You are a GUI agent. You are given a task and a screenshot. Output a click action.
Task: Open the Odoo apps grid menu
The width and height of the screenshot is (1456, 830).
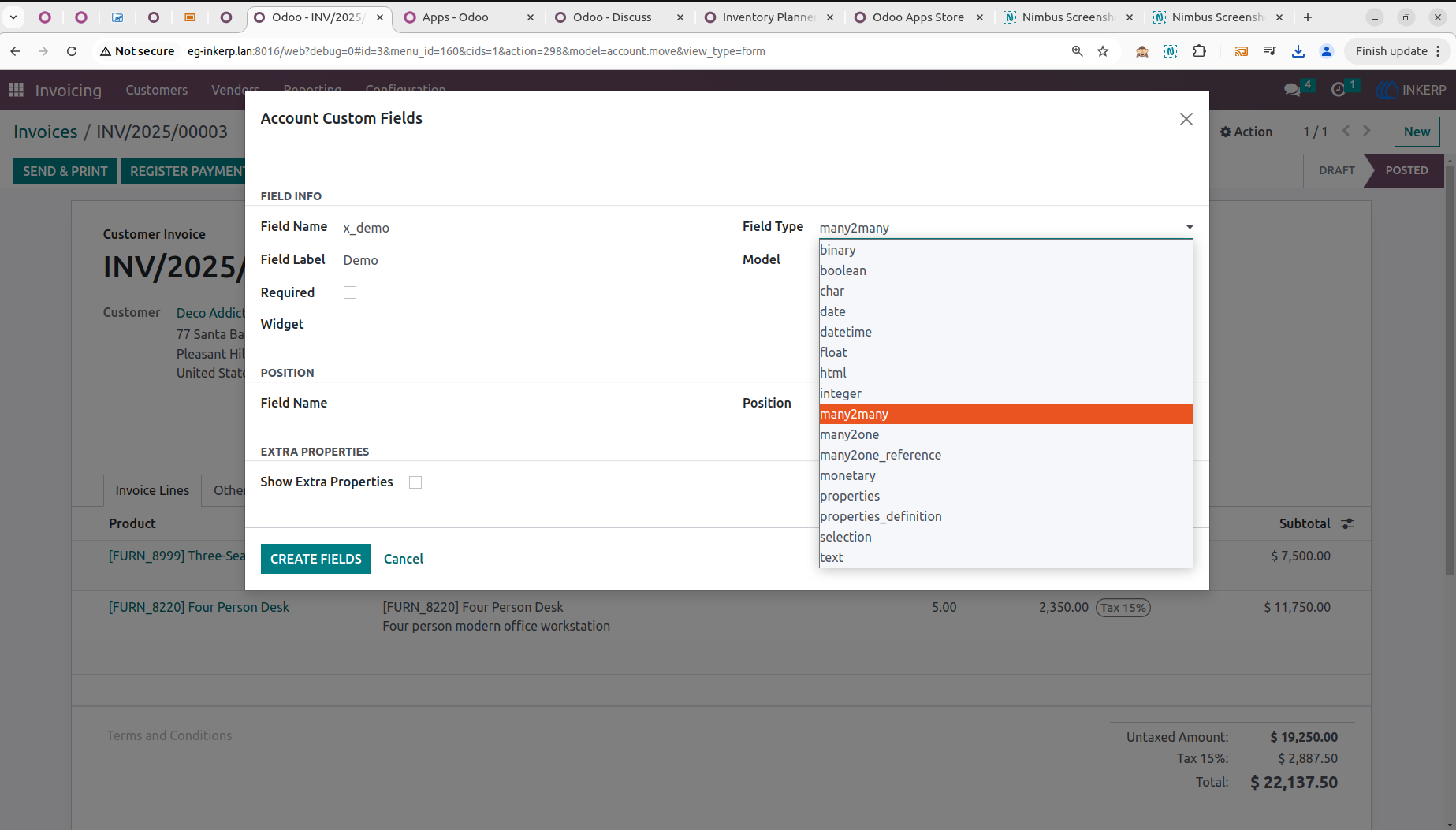tap(17, 90)
